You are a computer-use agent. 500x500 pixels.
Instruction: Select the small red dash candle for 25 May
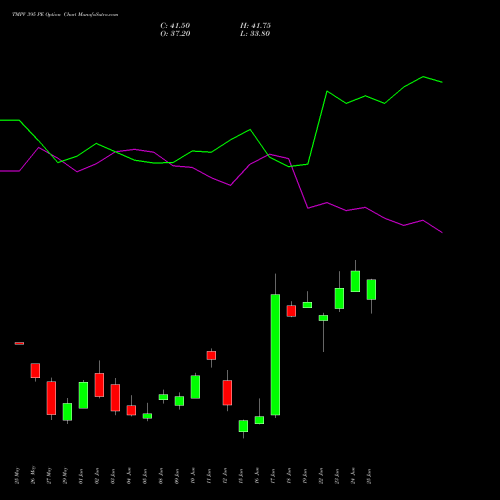click(19, 343)
